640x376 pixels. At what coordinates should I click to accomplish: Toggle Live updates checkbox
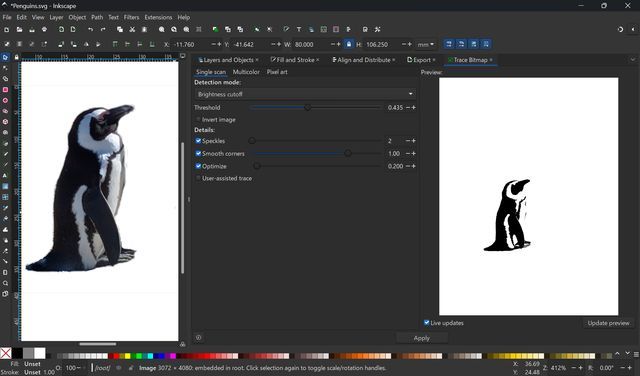coord(427,323)
